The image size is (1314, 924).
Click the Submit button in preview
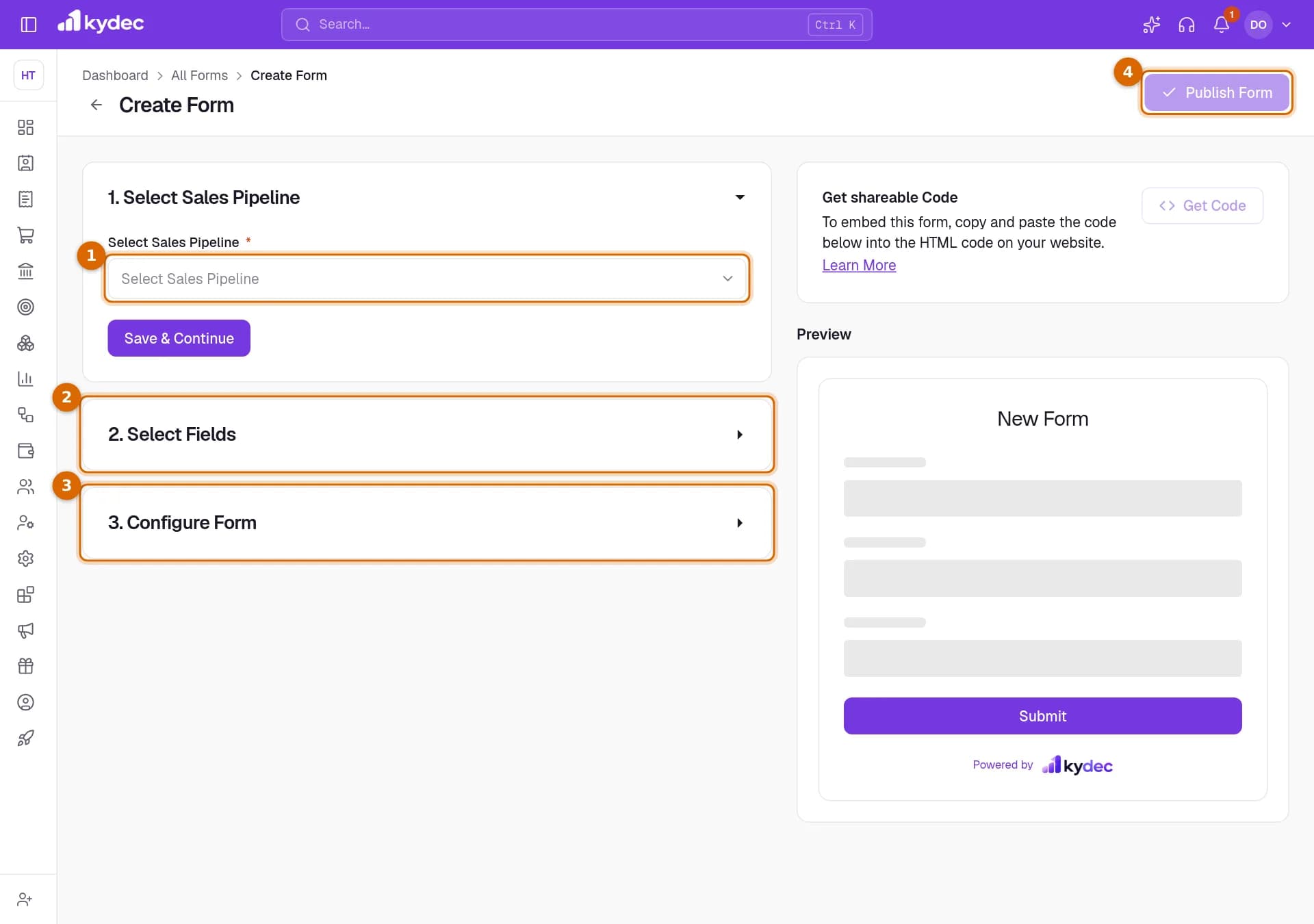point(1042,716)
